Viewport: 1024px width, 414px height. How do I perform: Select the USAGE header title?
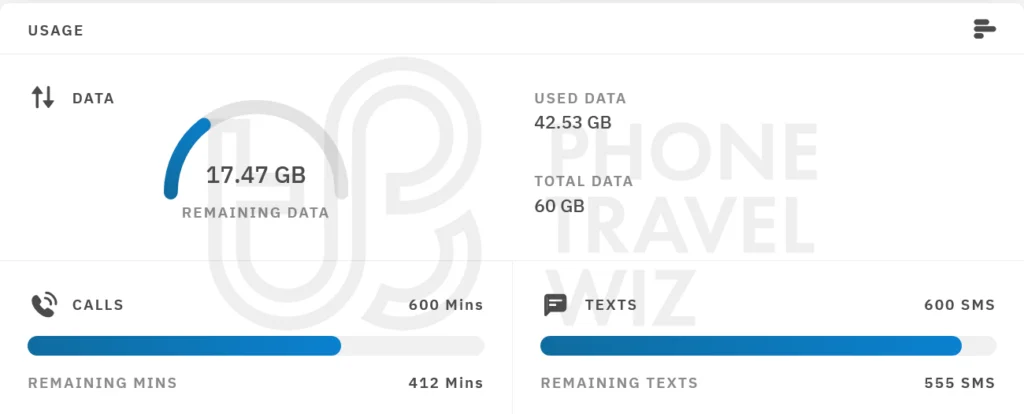tap(56, 31)
